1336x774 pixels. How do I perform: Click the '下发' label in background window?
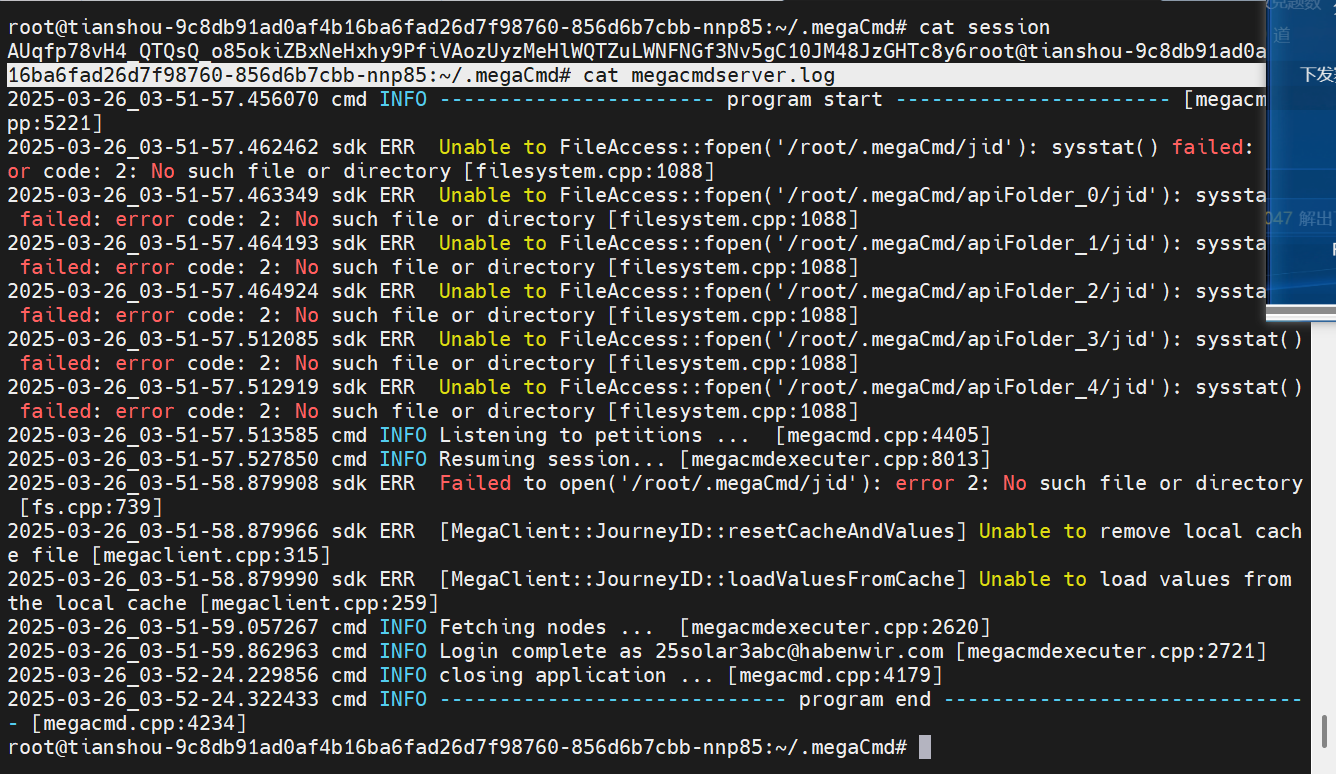point(1316,74)
